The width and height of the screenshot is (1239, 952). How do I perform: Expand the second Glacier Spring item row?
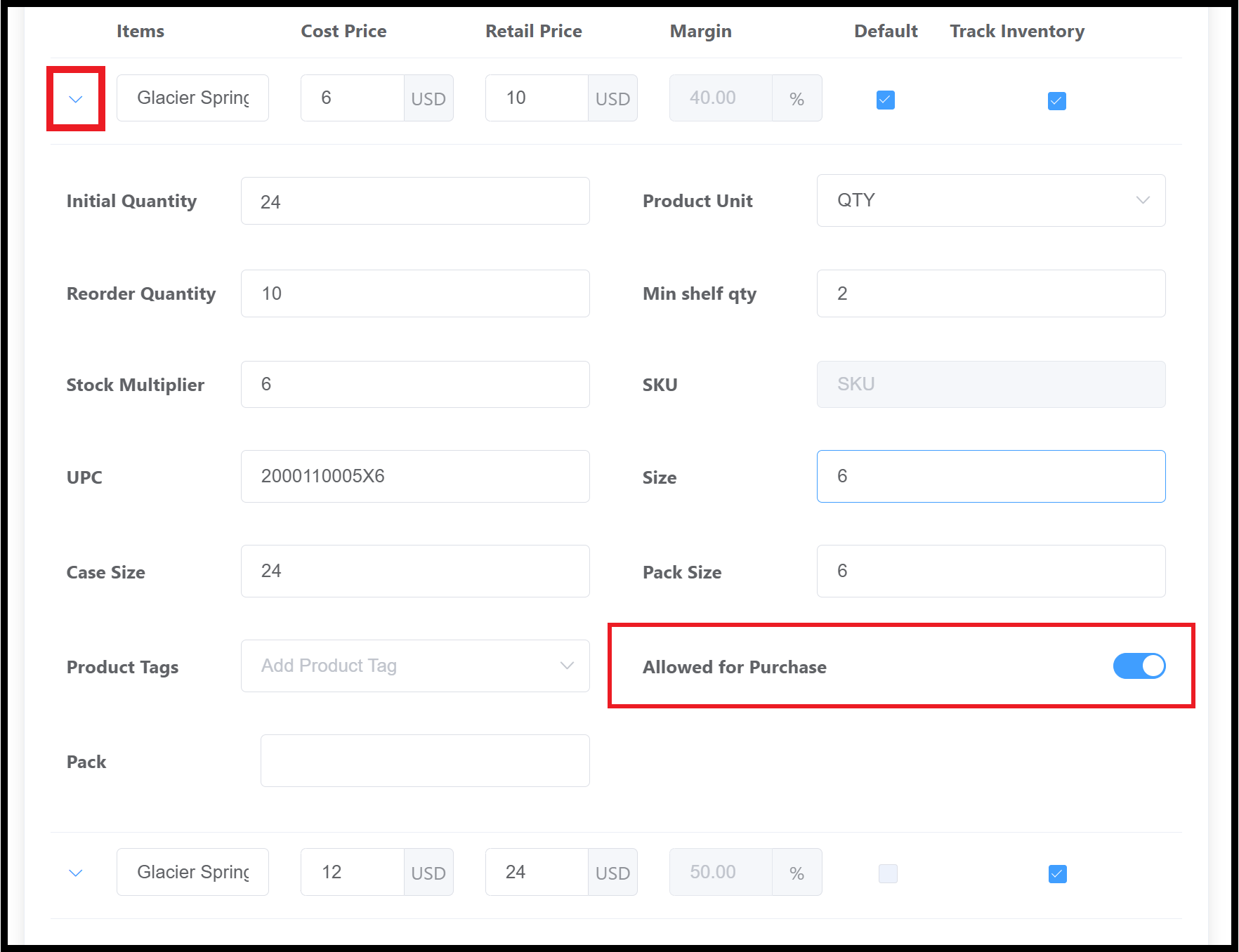pyautogui.click(x=76, y=873)
